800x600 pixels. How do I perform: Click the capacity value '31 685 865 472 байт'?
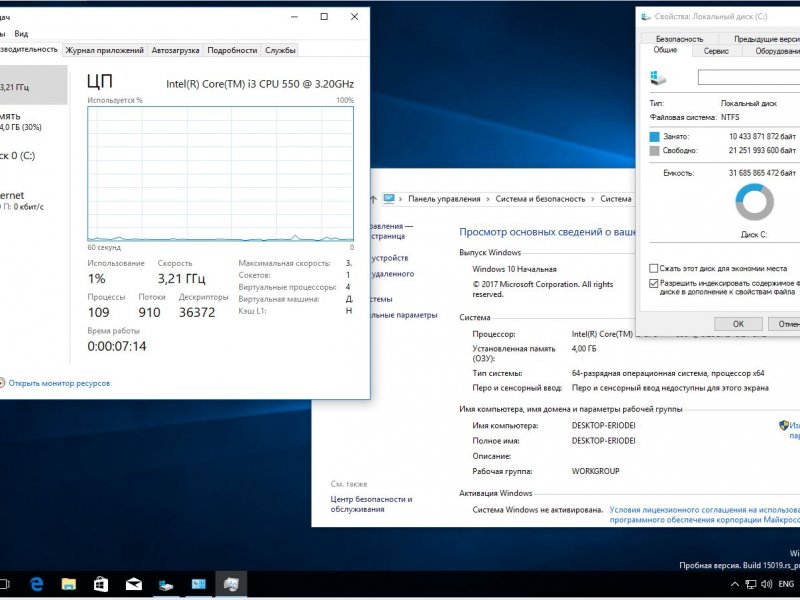point(762,173)
